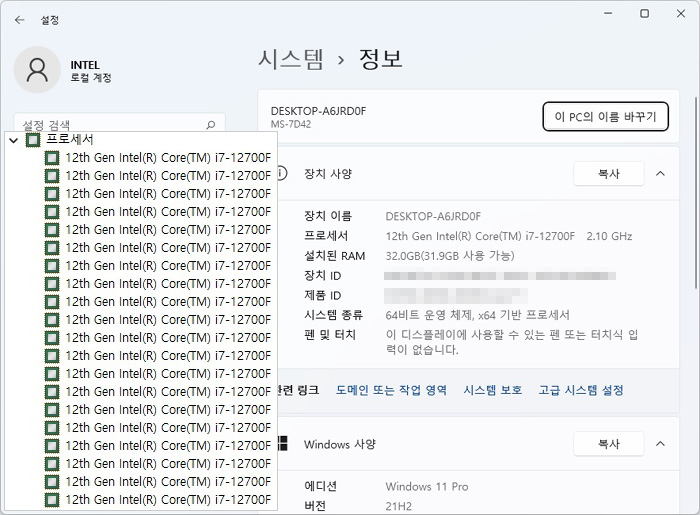Click the Windows logo beside Windows 사양
Screen dimensions: 700x515
284,444
